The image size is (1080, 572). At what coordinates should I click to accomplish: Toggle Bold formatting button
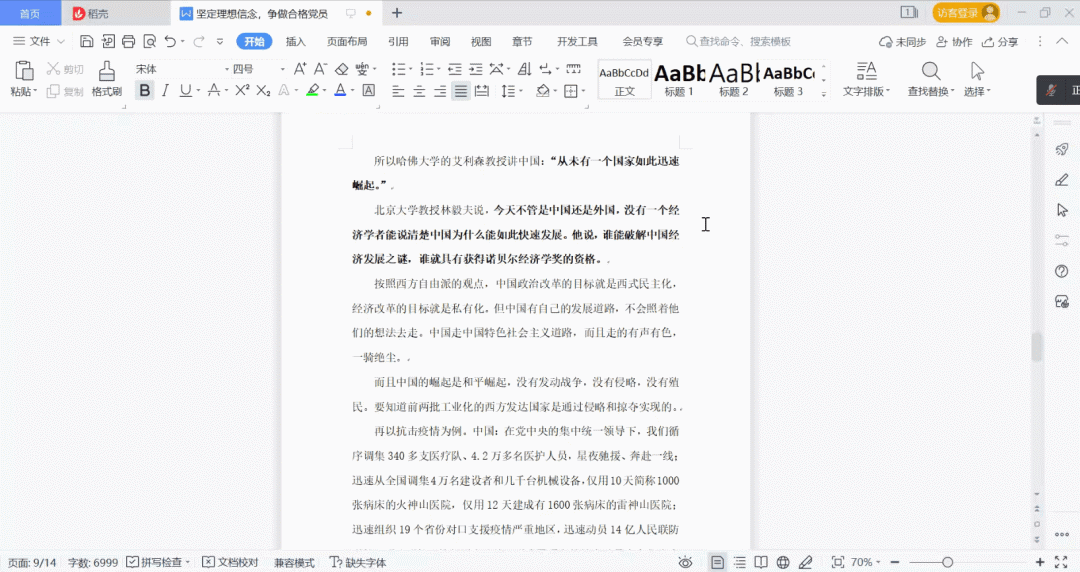pos(145,91)
